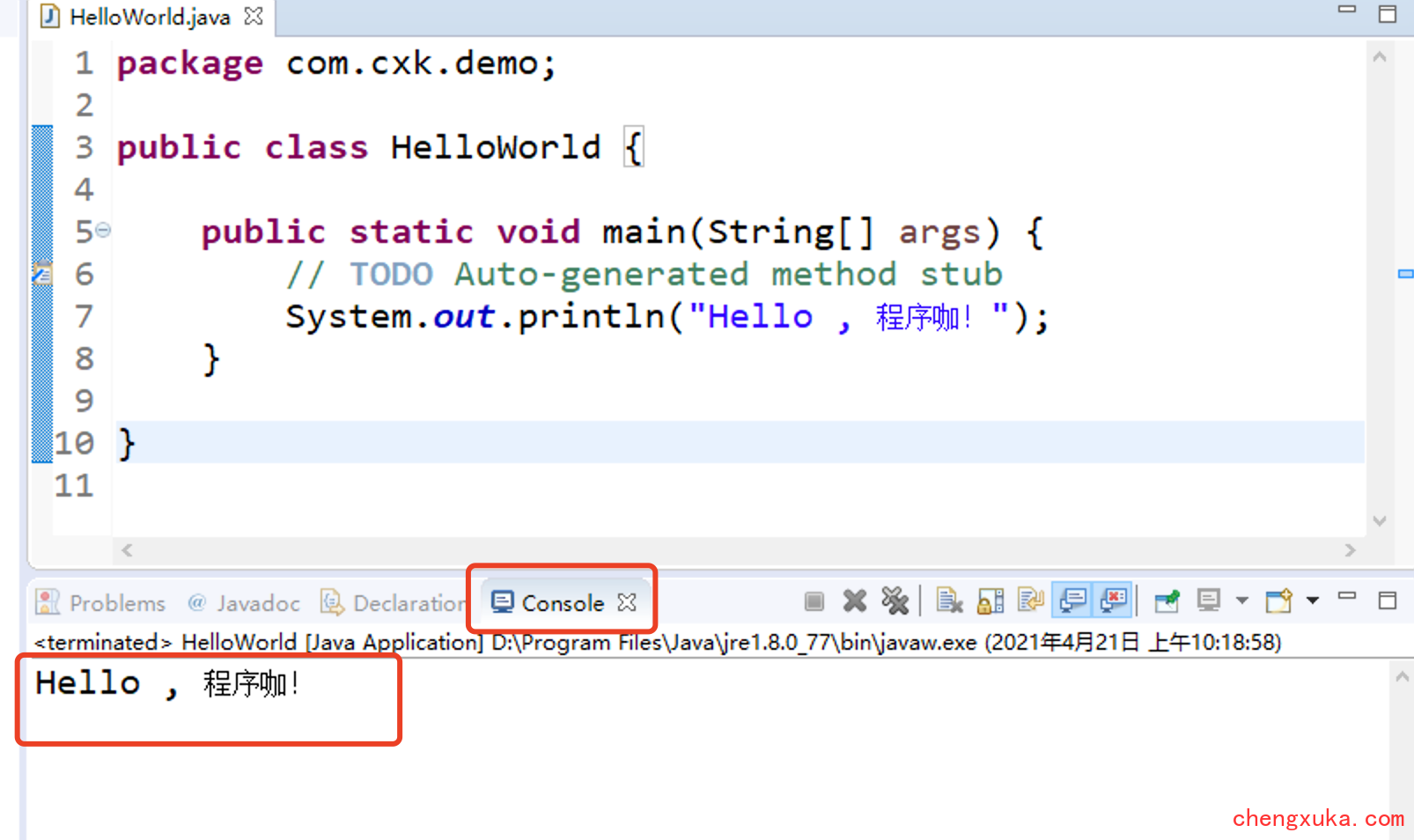Image resolution: width=1414 pixels, height=840 pixels.
Task: Switch to the Javadoc tab
Action: pyautogui.click(x=244, y=603)
